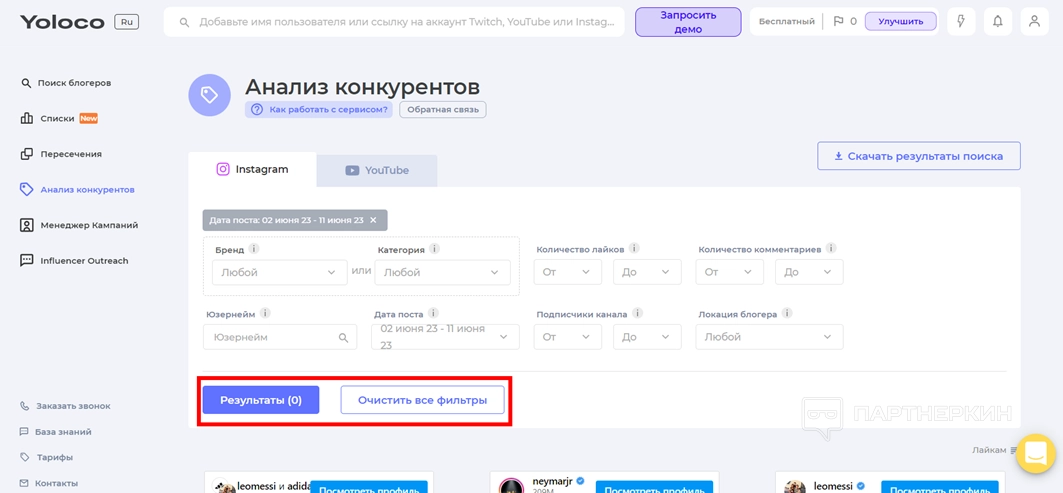Click Как работать с сервисом? help link

click(x=319, y=109)
